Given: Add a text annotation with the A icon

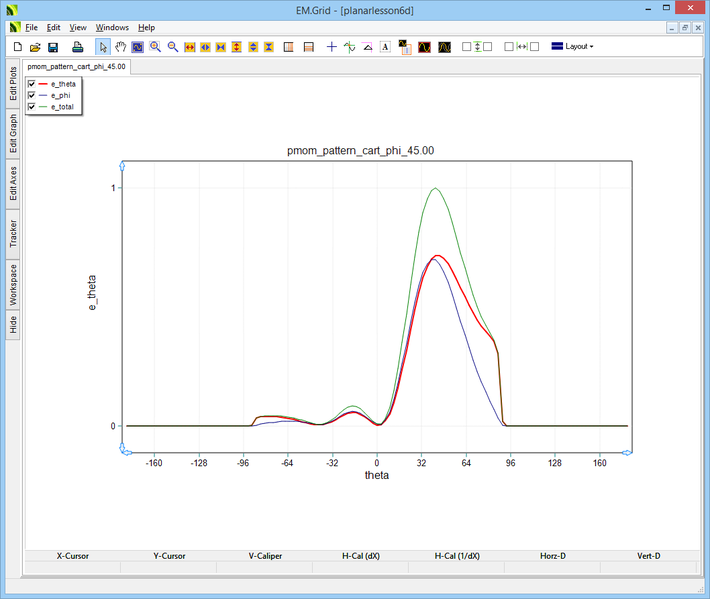Looking at the screenshot, I should (386, 47).
